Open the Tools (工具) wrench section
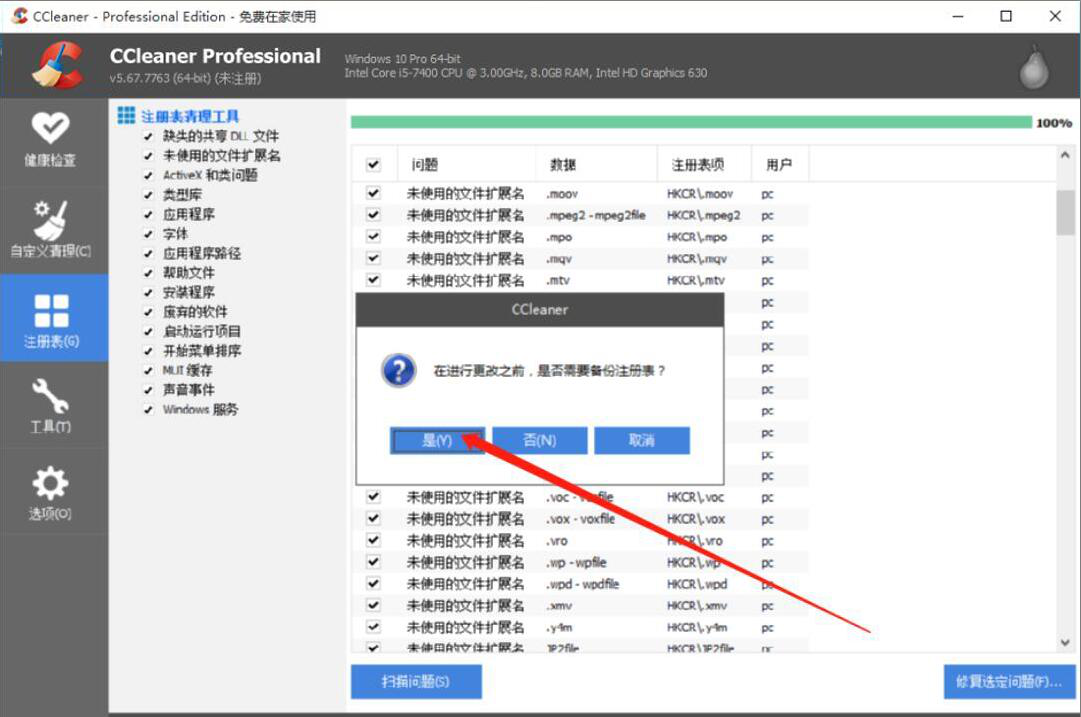 50,405
